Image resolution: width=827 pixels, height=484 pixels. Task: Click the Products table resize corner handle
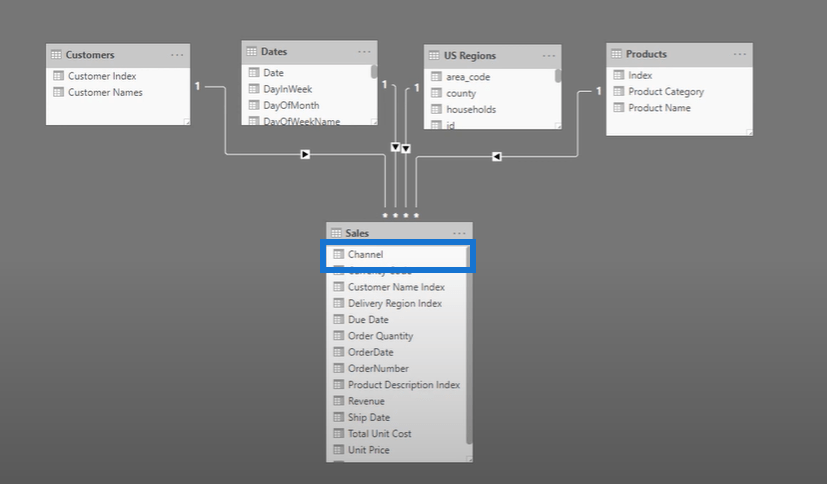click(747, 131)
